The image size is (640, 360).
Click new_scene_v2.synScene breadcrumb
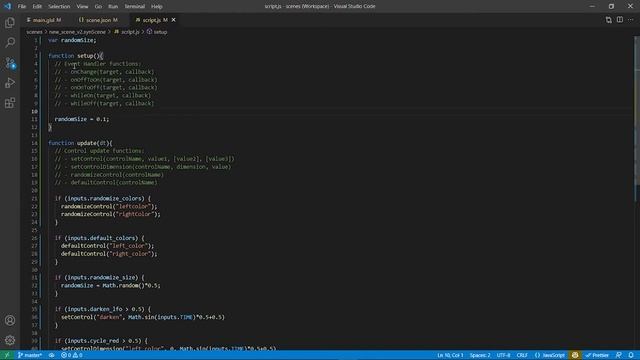78,31
